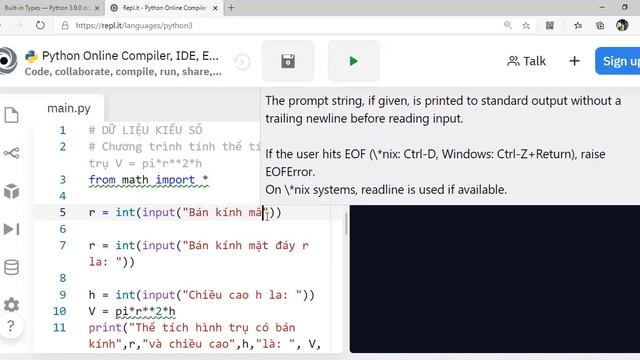
Task: Click the Repl.it logo icon
Action: click(x=7, y=61)
